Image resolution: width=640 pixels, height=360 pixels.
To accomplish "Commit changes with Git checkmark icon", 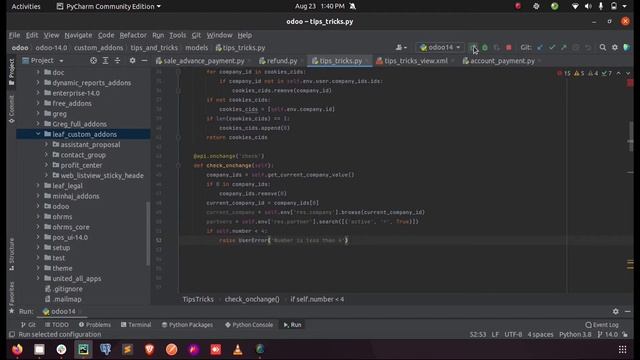I will (552, 48).
